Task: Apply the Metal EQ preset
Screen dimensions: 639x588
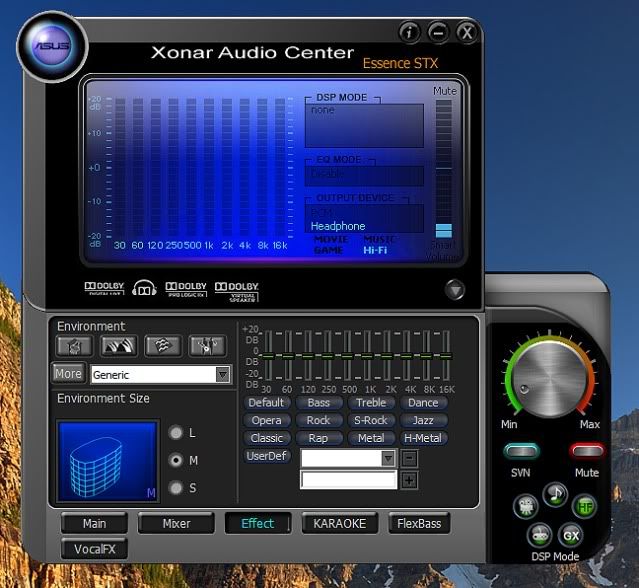Action: (371, 438)
